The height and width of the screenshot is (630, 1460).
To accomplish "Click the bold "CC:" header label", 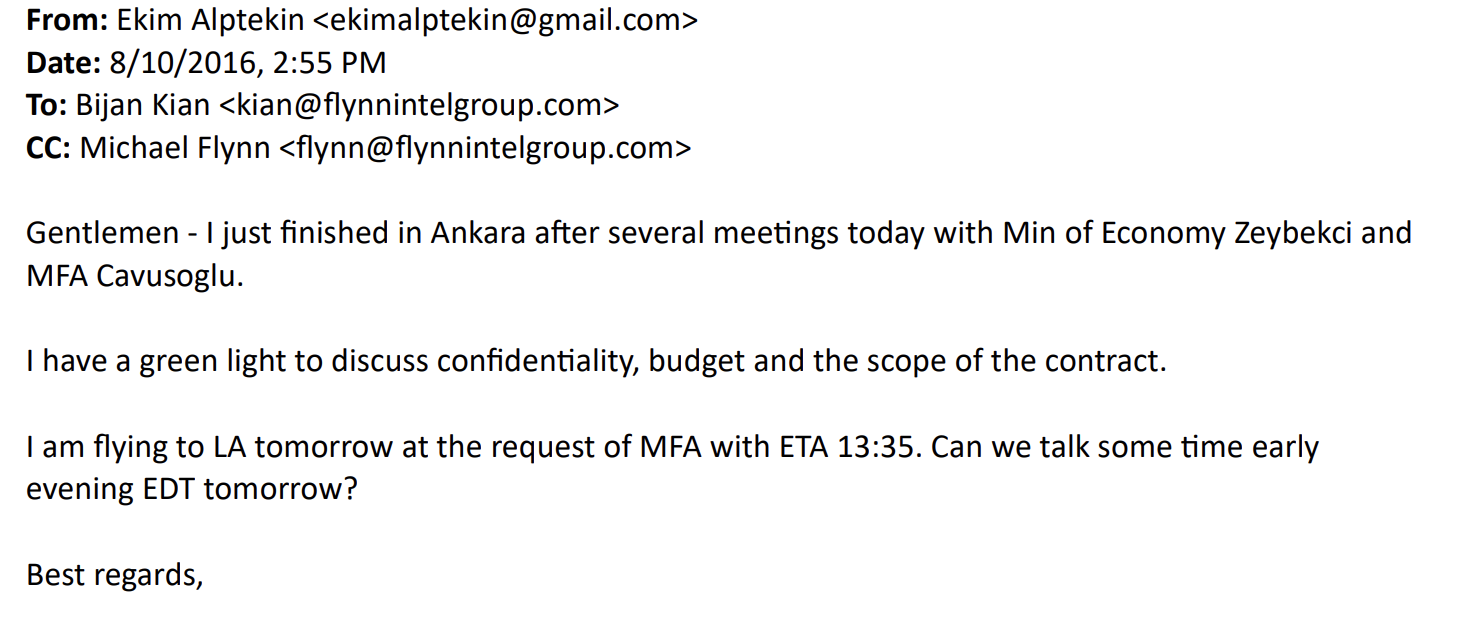I will coord(48,148).
